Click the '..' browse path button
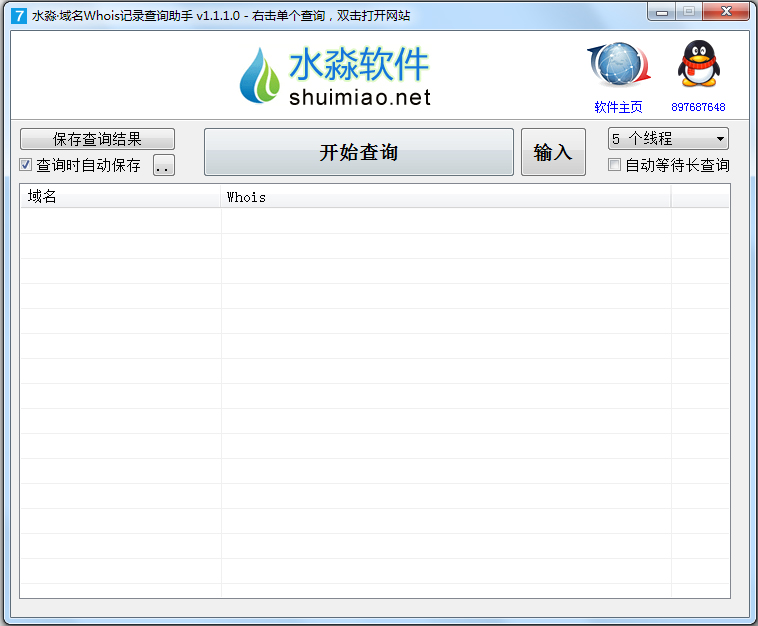 [x=164, y=165]
